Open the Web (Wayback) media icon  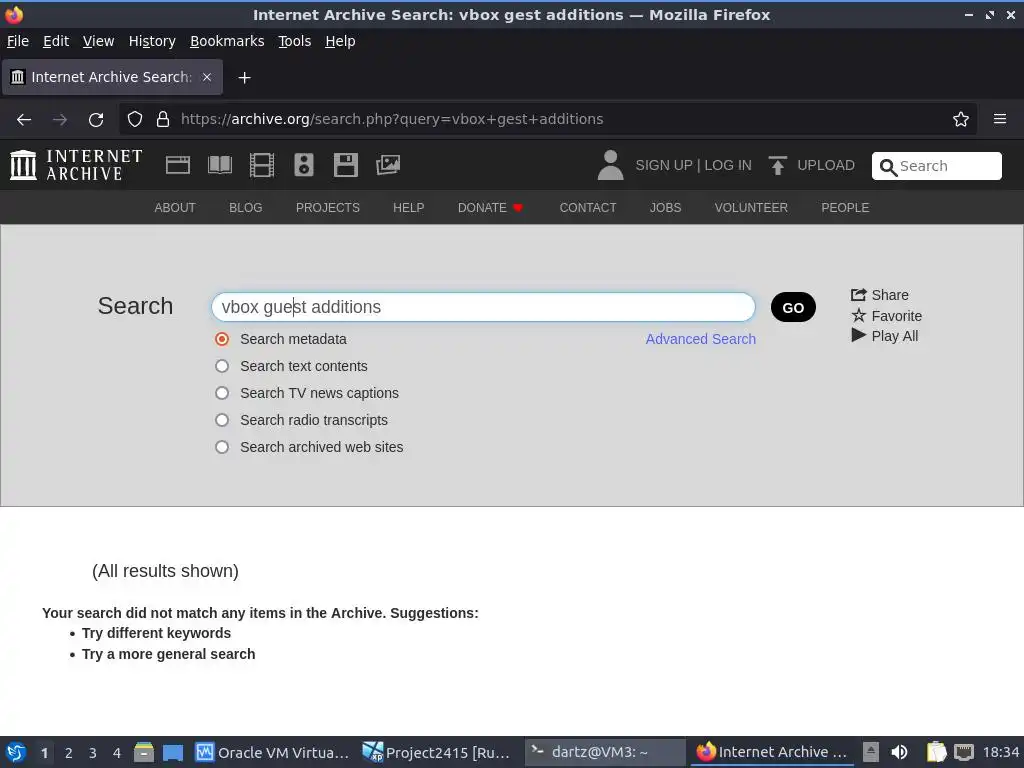tap(178, 165)
